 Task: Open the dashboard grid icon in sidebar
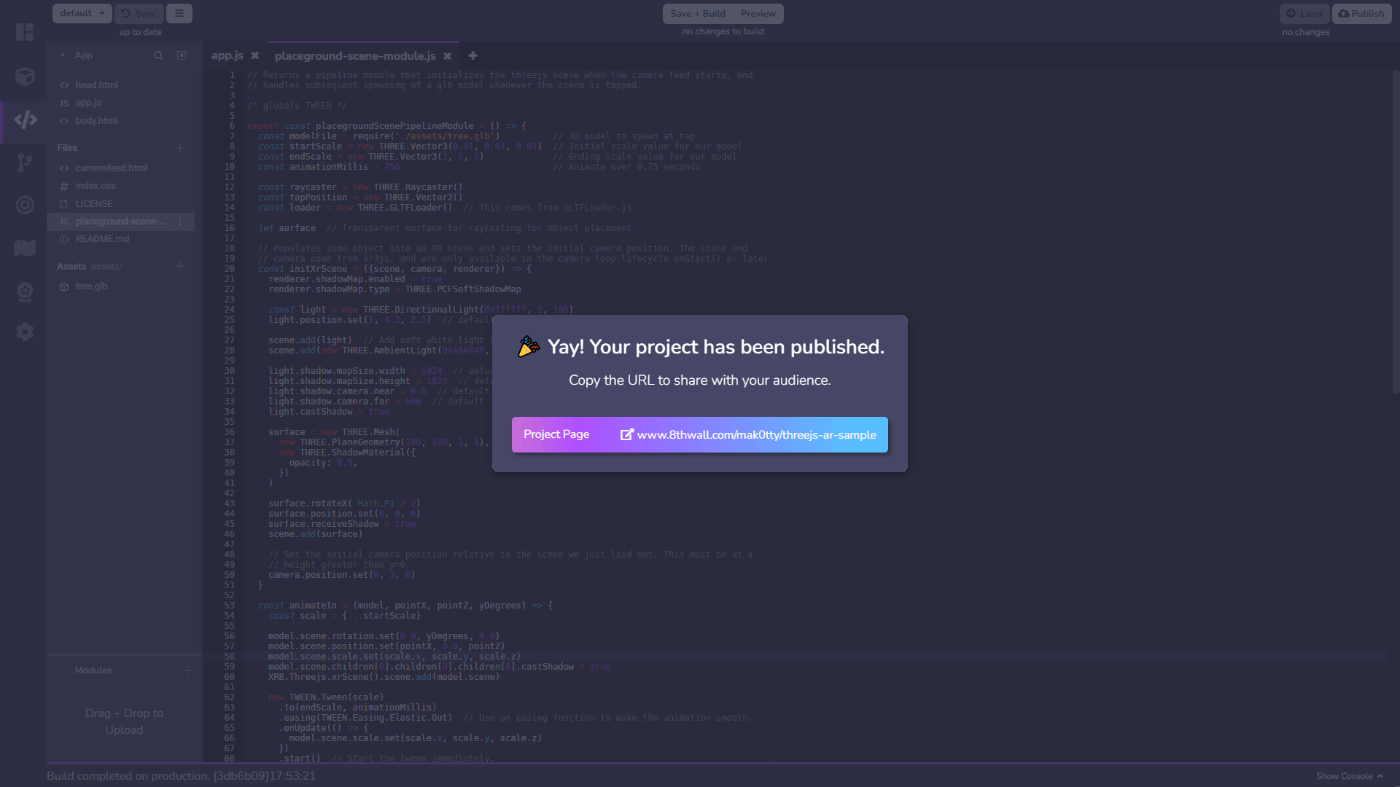25,32
